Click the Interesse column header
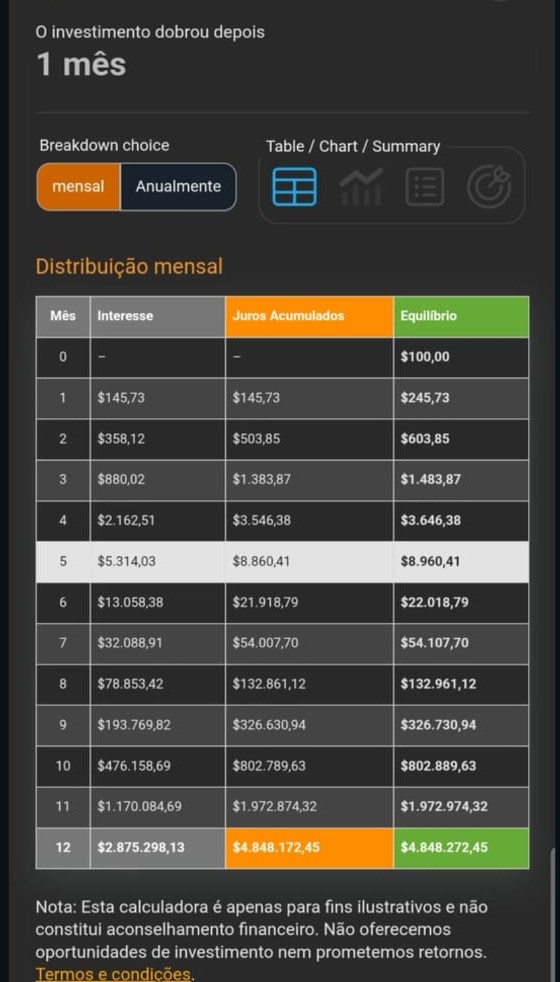Screen dimensions: 560x982 [158, 316]
